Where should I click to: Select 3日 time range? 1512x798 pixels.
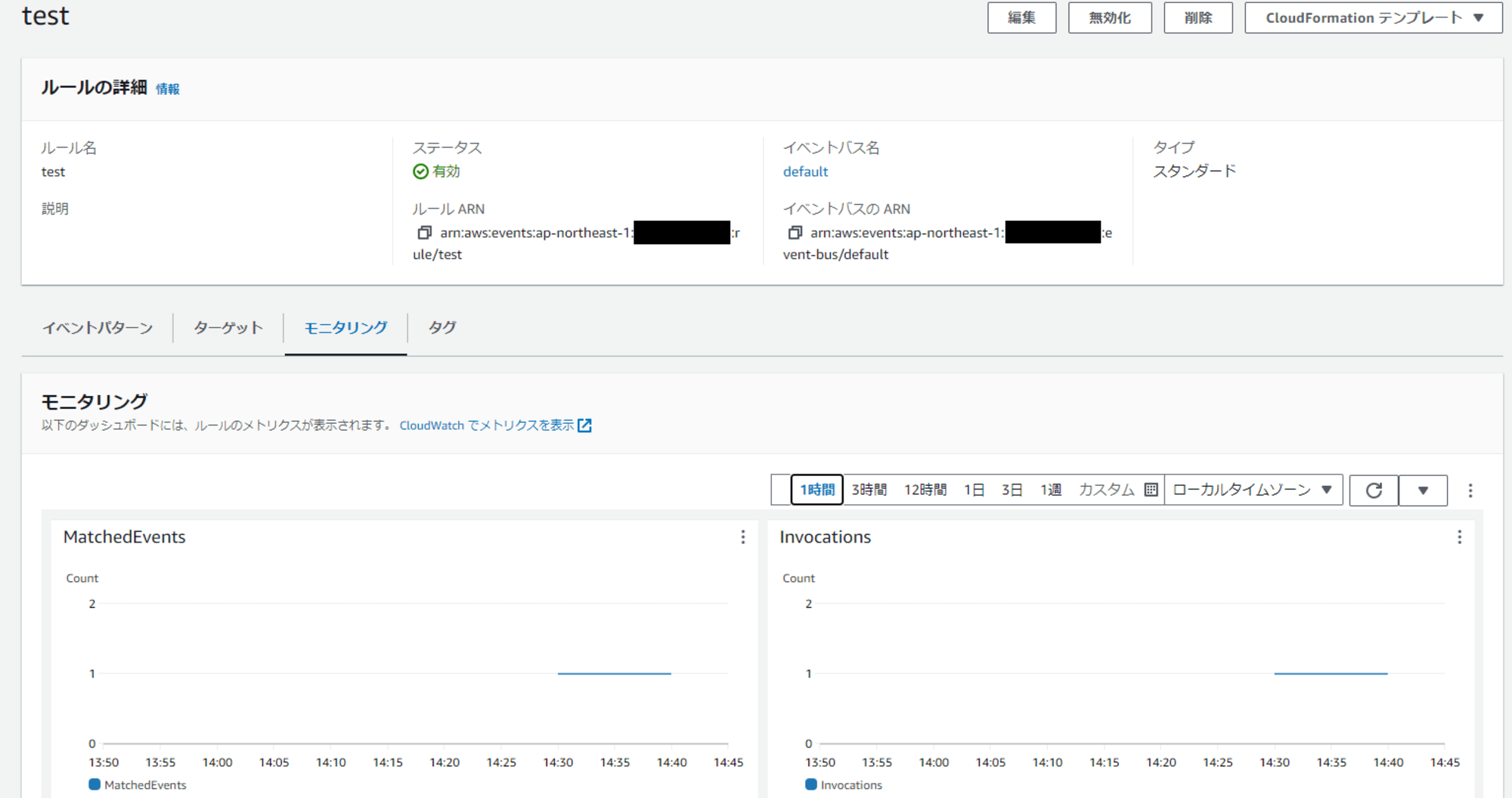pos(1012,490)
